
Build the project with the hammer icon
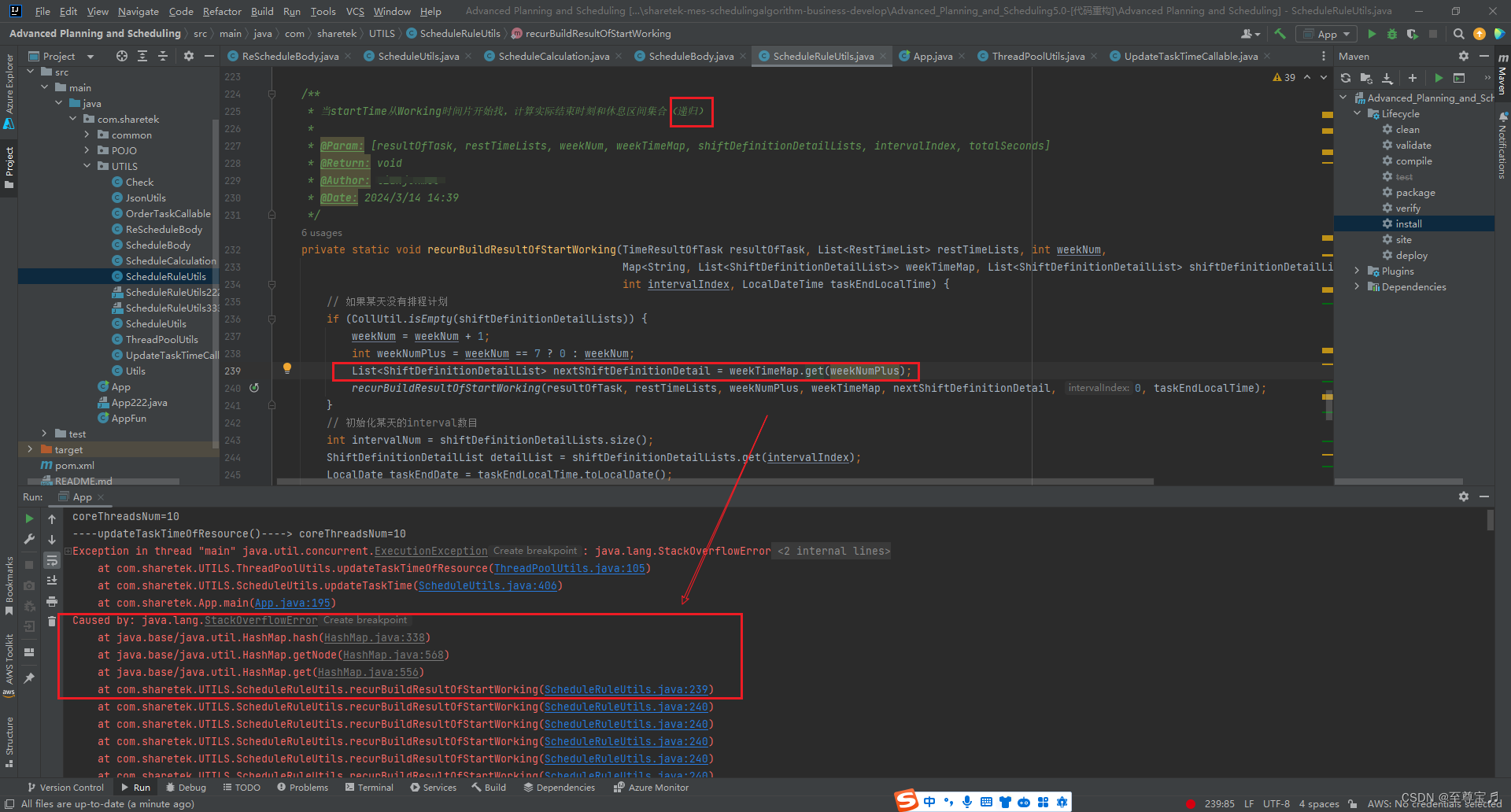pos(1280,33)
